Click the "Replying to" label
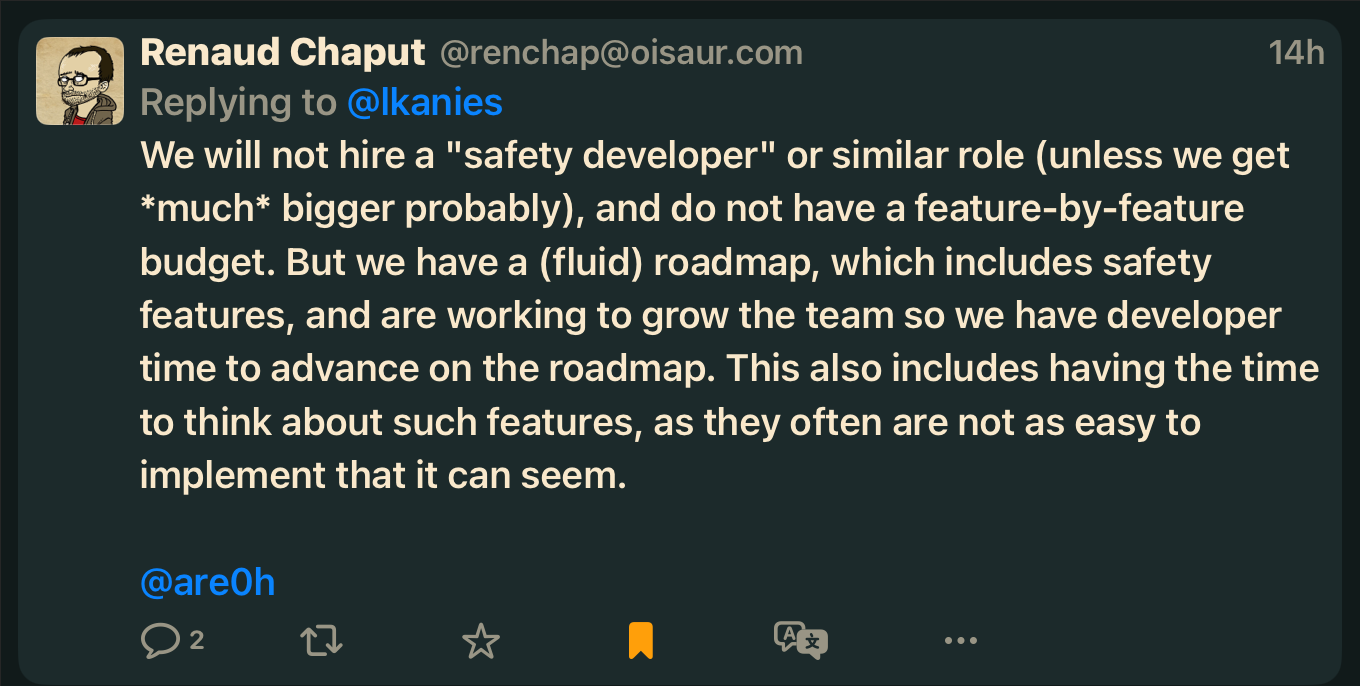Screen dimensions: 1360x686 coord(238,102)
